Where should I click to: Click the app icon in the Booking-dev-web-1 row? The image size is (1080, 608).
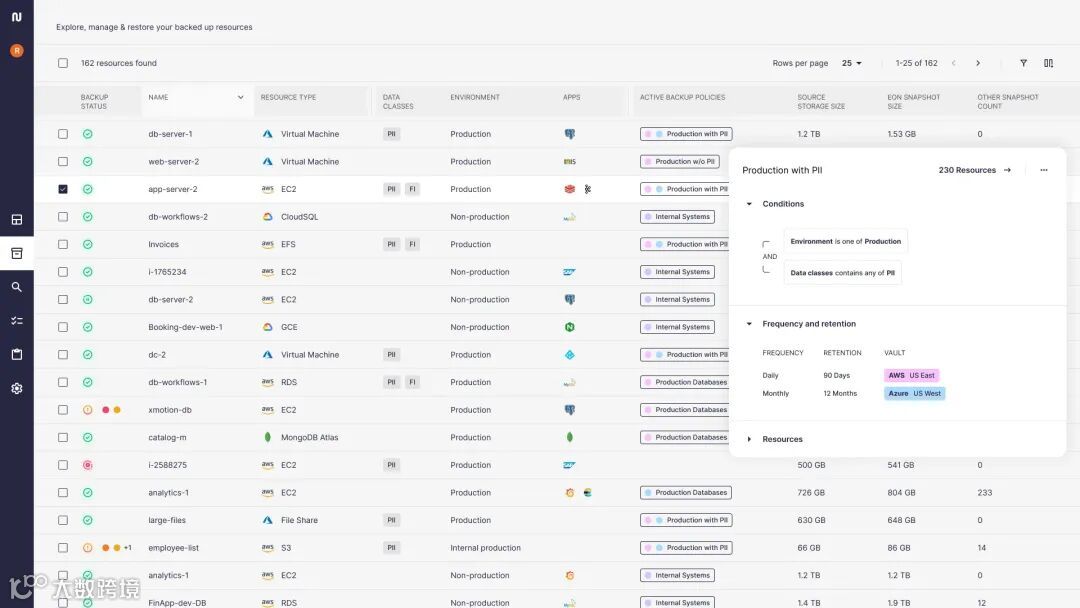570,327
